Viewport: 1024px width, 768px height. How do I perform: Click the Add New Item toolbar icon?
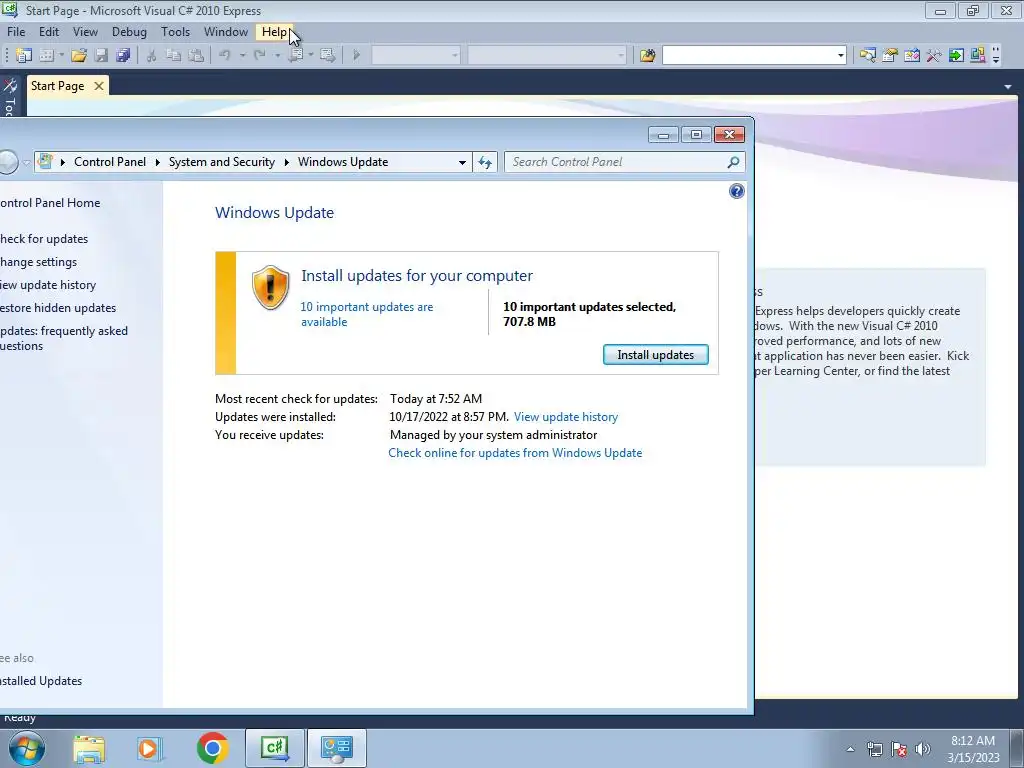[46, 56]
